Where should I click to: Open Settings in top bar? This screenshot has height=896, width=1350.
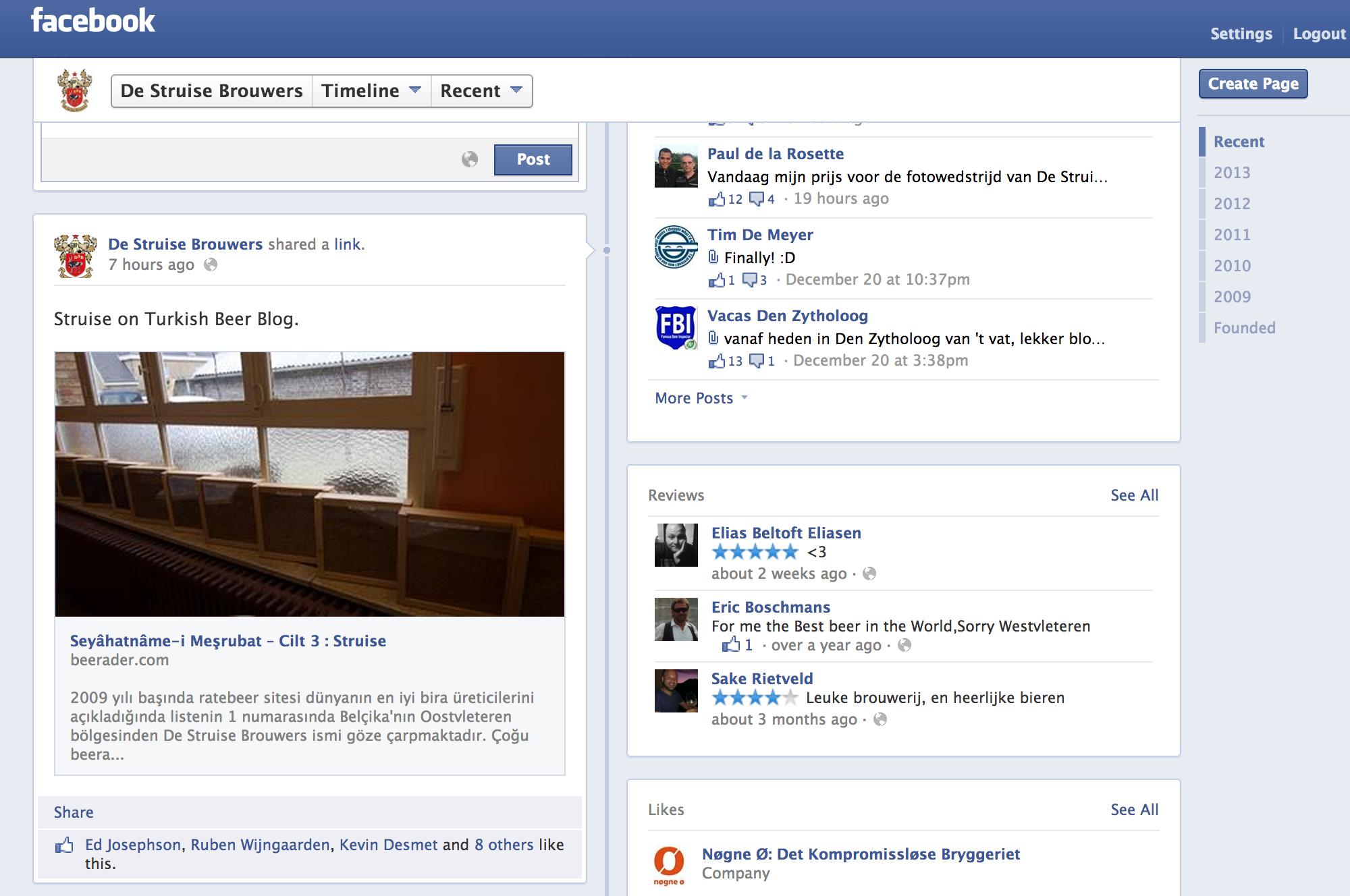click(x=1241, y=34)
